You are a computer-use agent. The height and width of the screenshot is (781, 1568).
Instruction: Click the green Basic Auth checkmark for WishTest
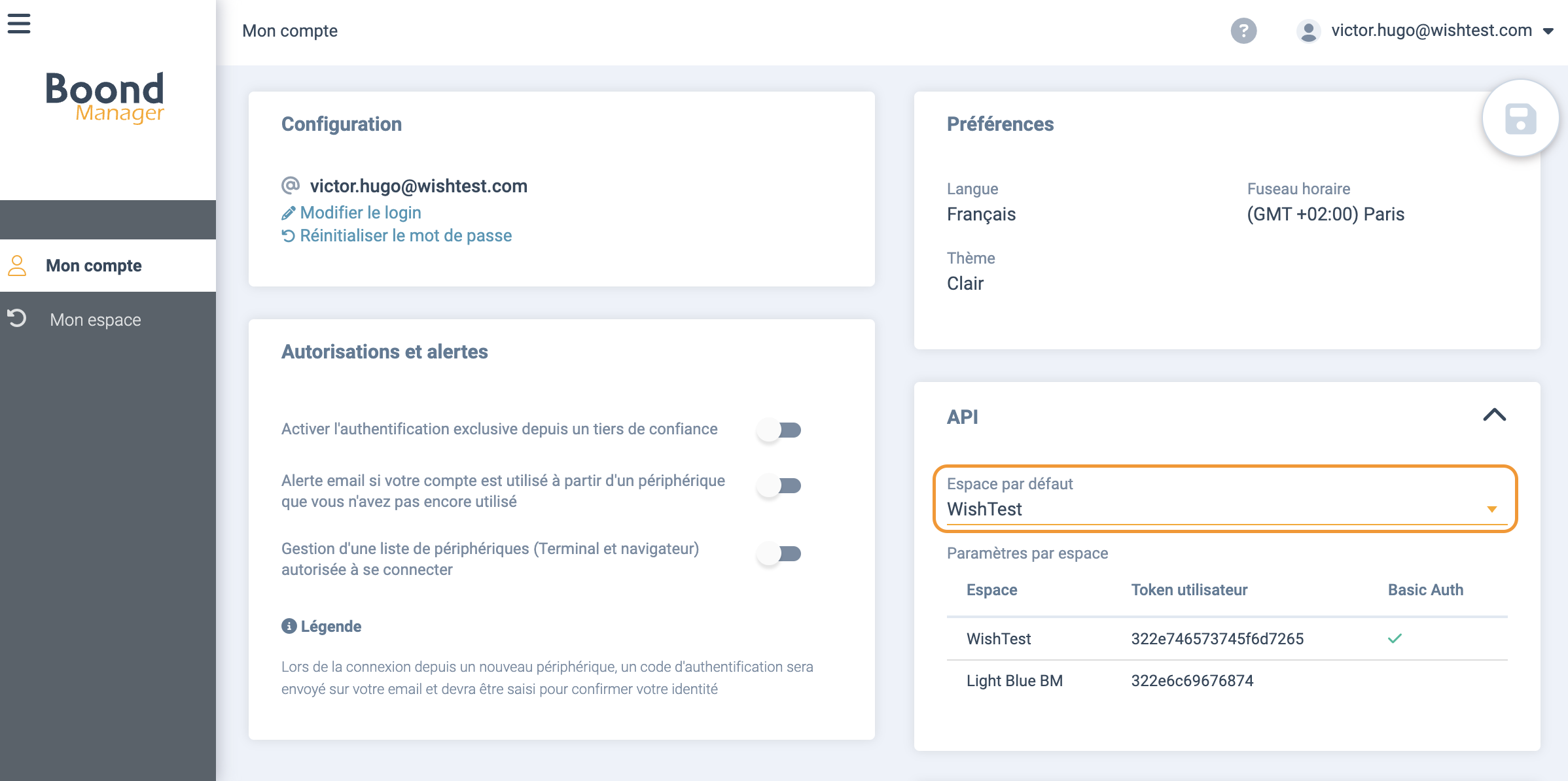coord(1395,638)
